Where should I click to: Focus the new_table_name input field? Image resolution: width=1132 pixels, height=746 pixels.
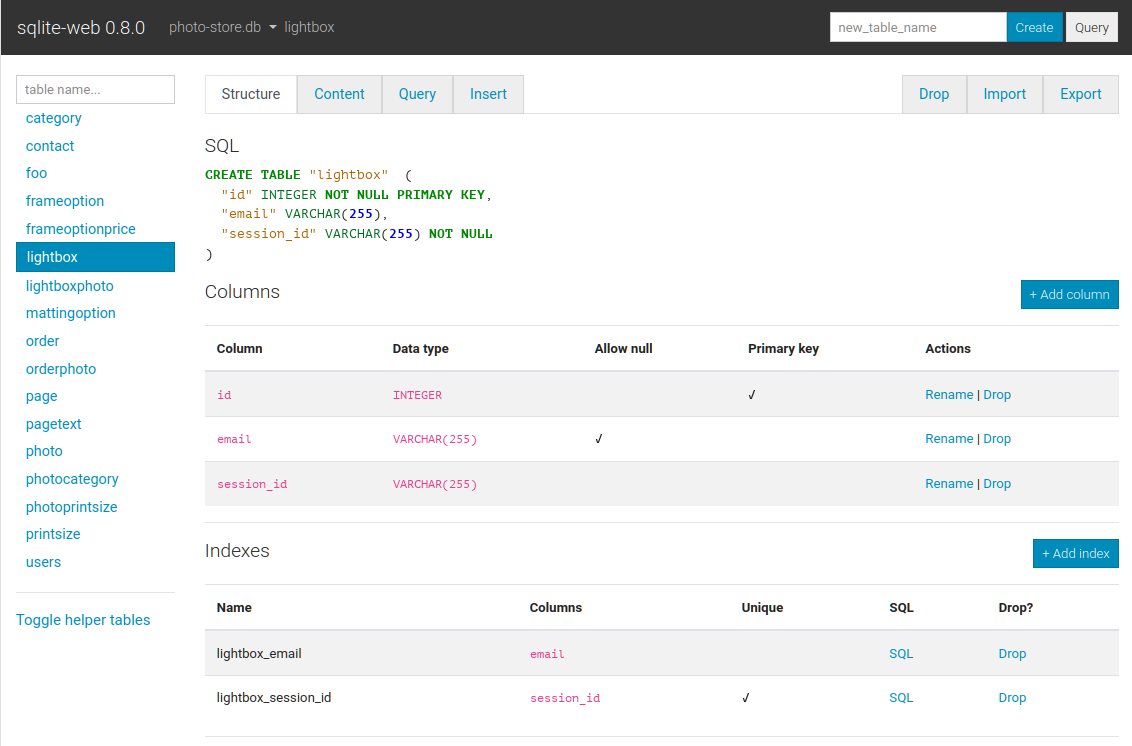click(918, 27)
